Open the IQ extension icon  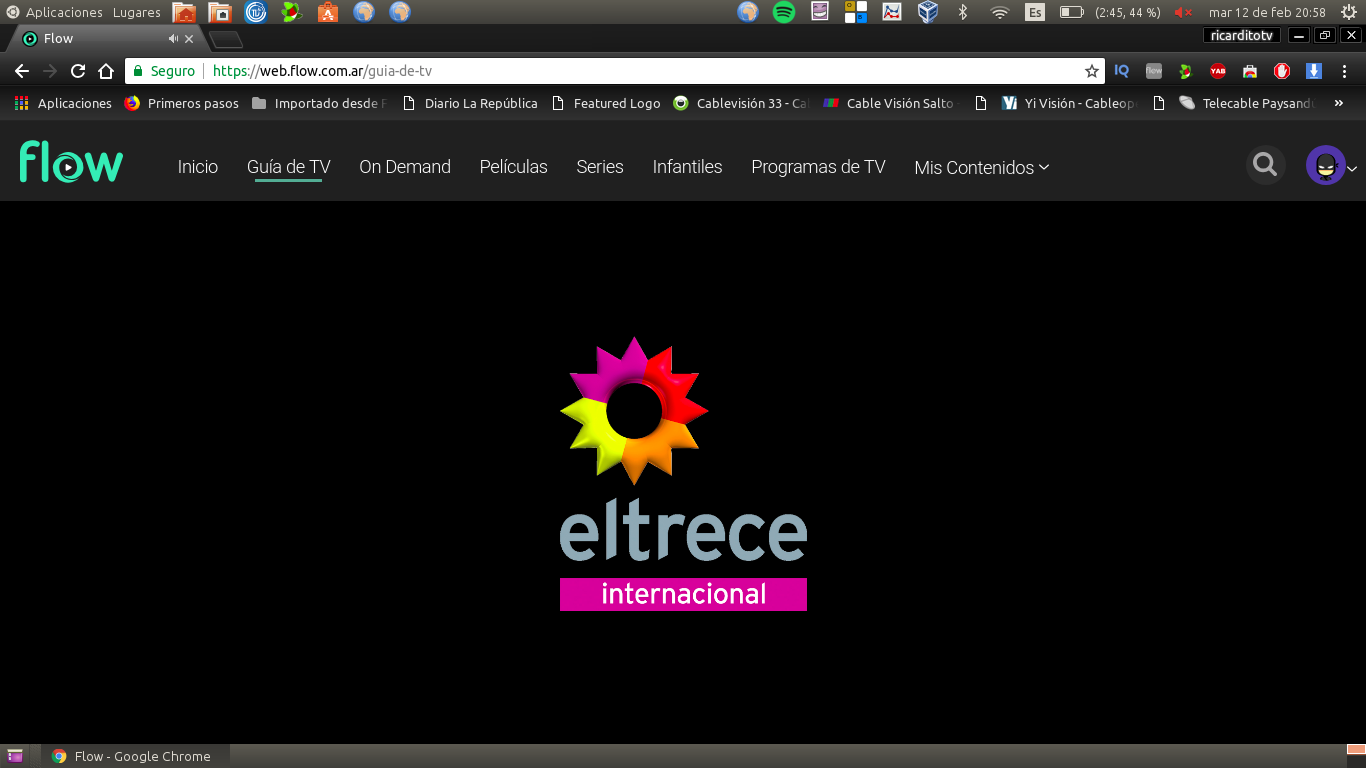tap(1122, 71)
